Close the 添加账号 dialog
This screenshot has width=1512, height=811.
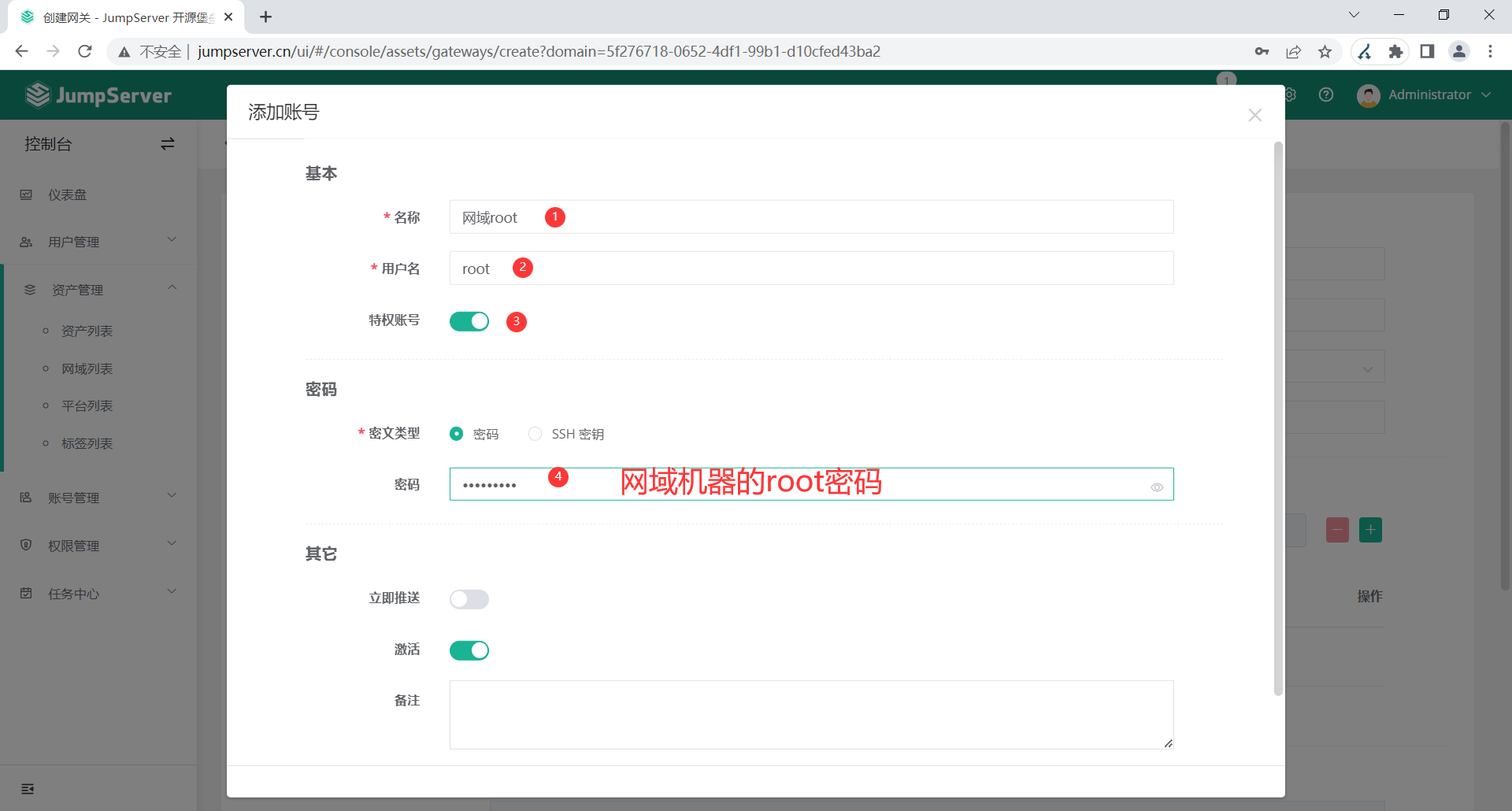1254,115
